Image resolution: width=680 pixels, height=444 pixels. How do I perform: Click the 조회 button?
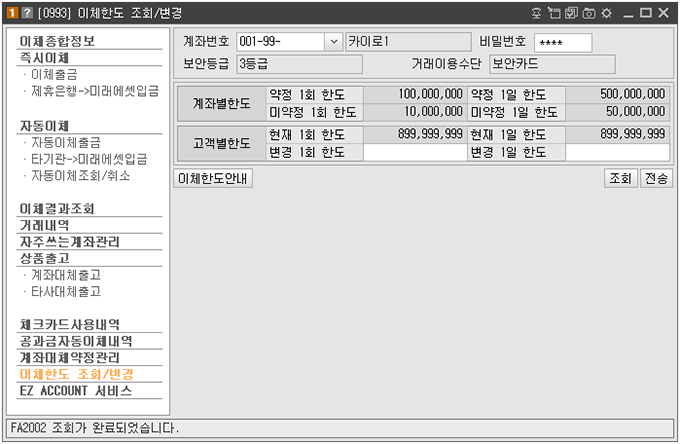[x=621, y=179]
